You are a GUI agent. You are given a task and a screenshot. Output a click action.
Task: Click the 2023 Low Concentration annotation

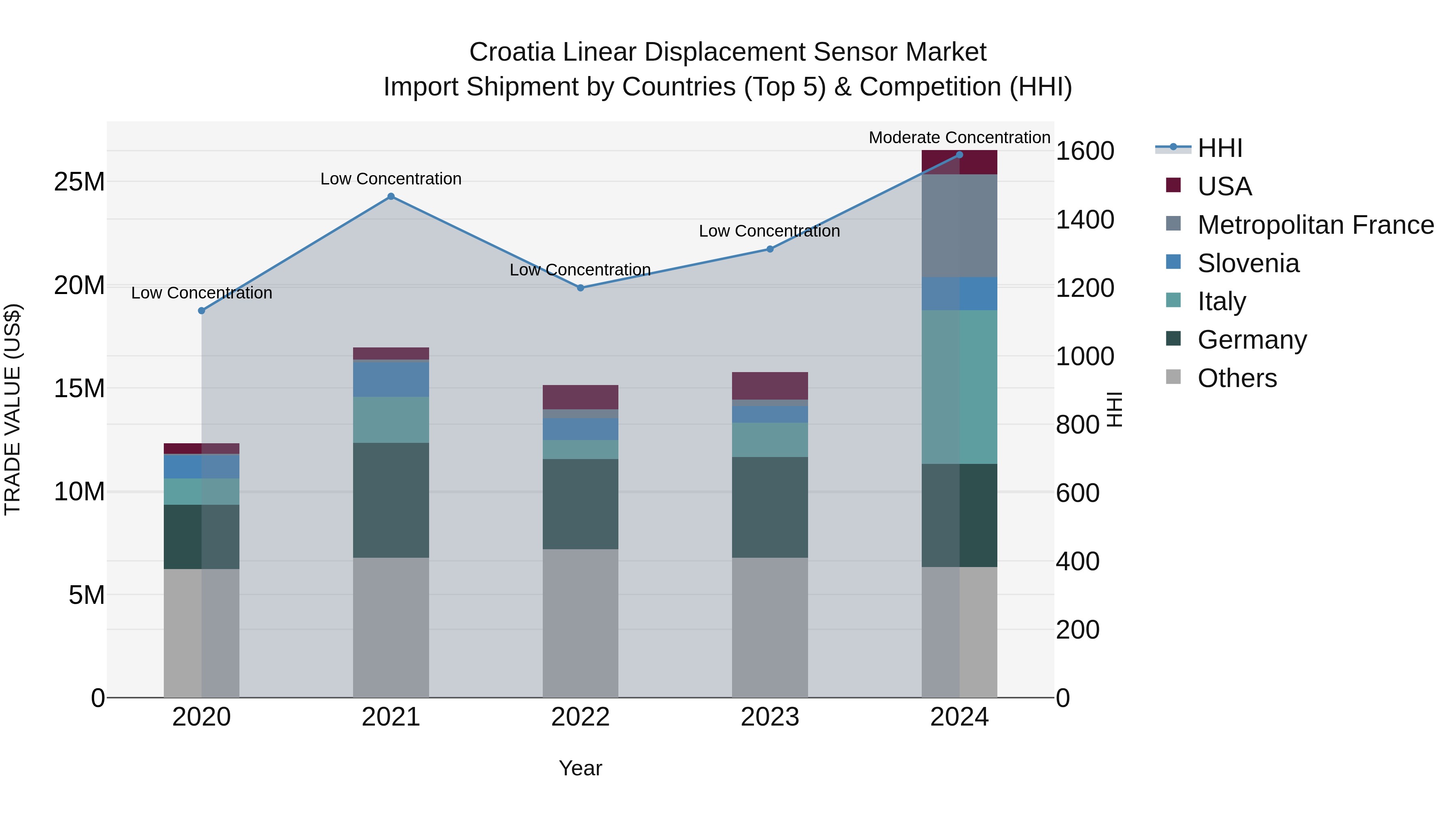pos(769,231)
